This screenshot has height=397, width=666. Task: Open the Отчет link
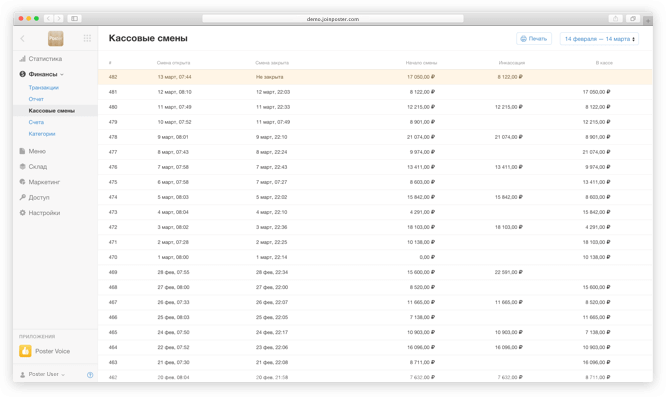click(36, 99)
